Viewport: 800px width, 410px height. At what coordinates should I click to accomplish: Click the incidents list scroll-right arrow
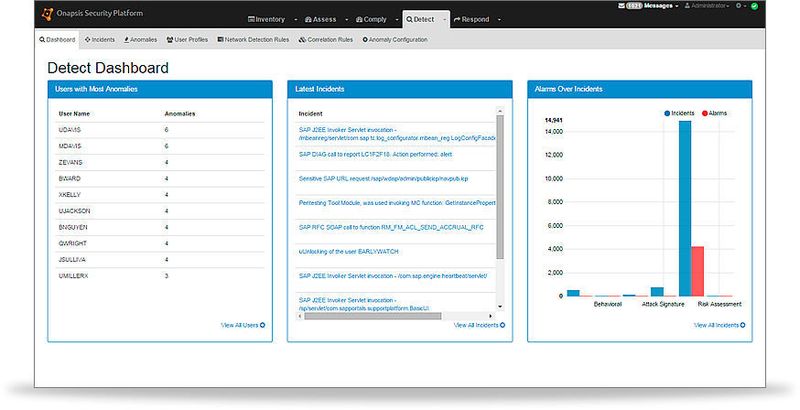coord(491,316)
